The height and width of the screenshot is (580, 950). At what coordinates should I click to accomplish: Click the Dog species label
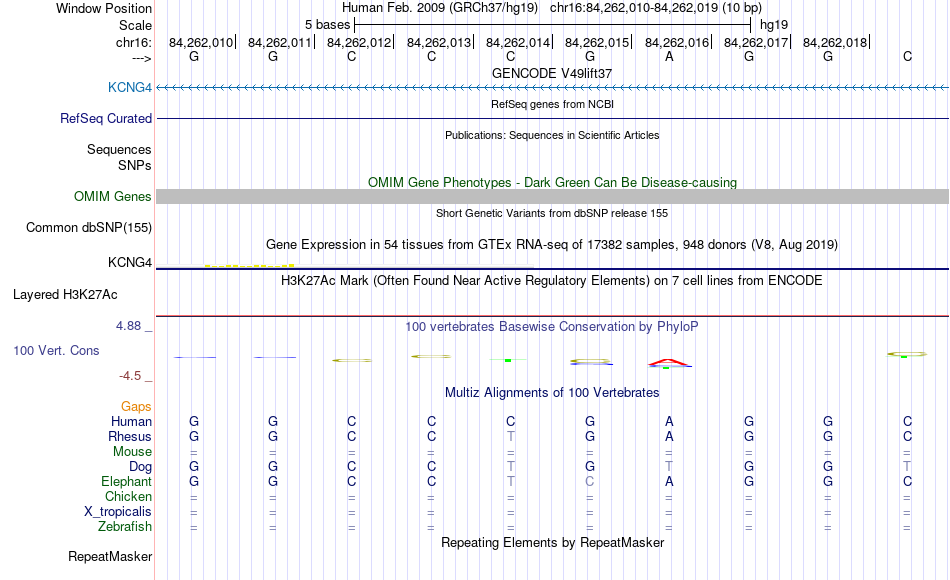click(x=141, y=467)
